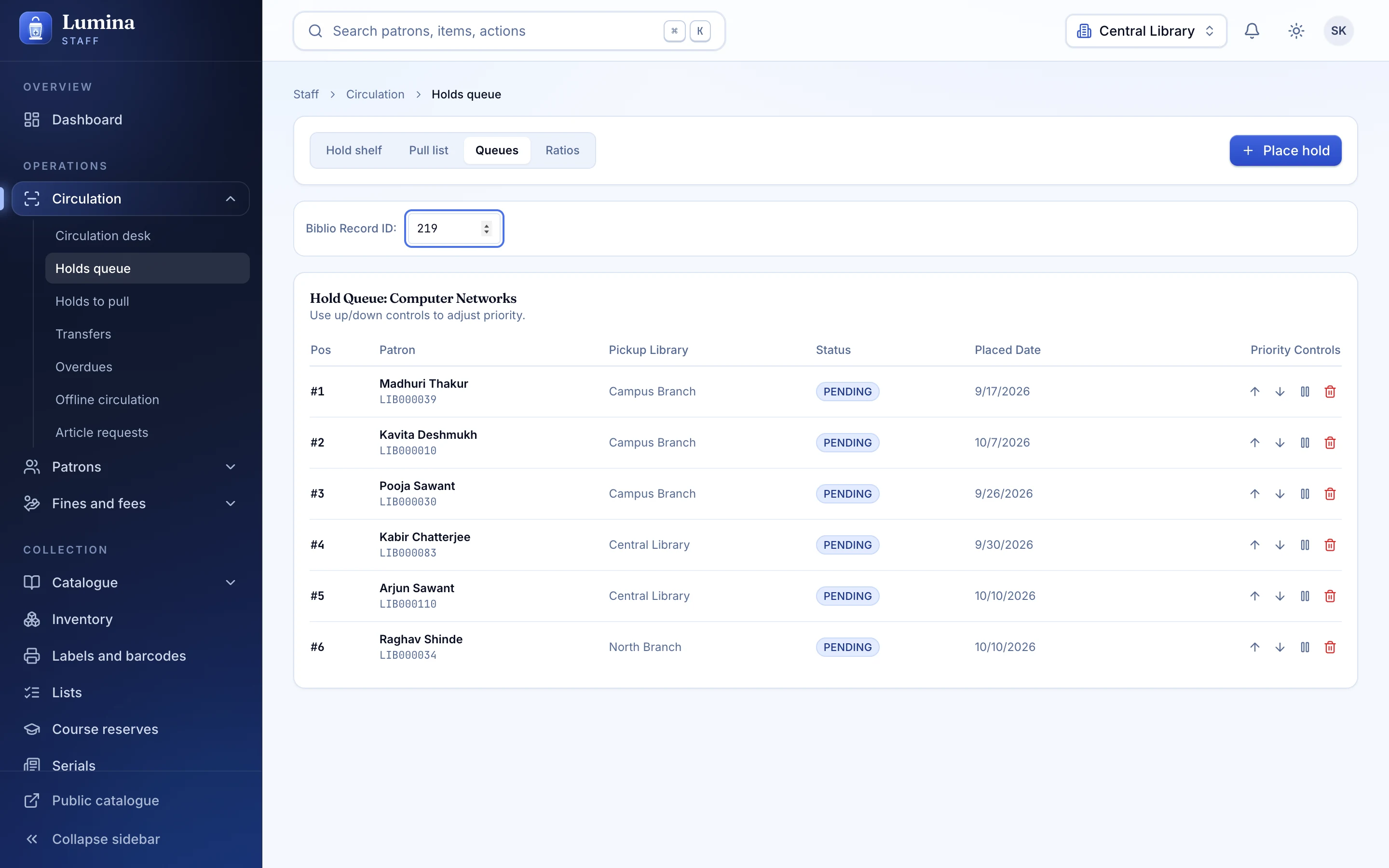Select the Queues tab
1389x868 pixels.
(496, 150)
